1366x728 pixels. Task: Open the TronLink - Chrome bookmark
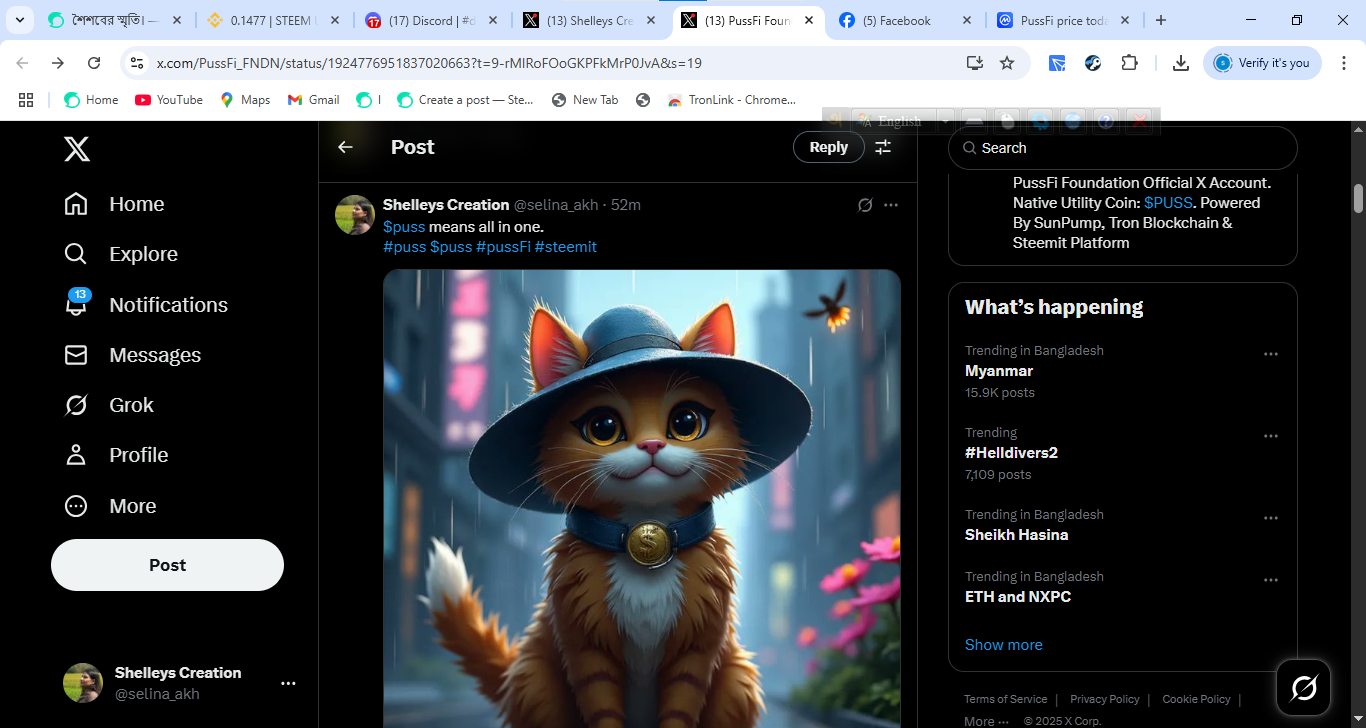(731, 100)
